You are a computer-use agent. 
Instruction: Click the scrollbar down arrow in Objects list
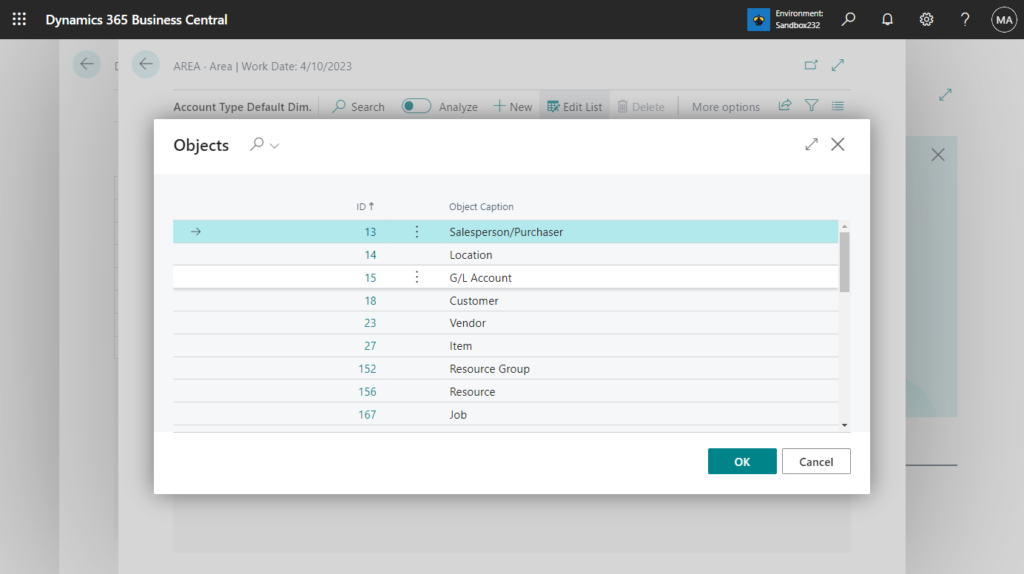click(844, 425)
